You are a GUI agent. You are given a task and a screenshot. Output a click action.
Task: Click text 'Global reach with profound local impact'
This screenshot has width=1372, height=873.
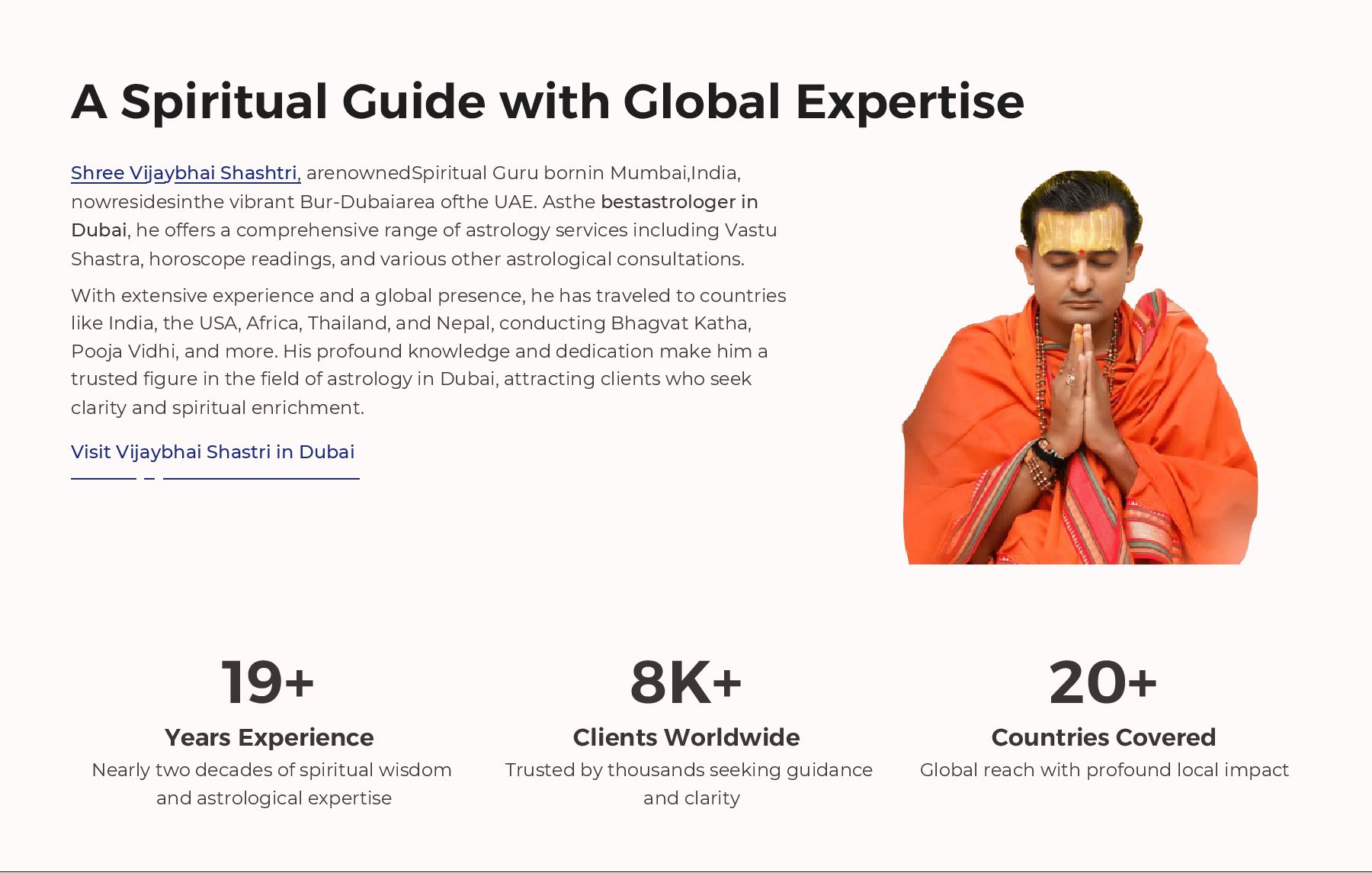[x=1104, y=770]
